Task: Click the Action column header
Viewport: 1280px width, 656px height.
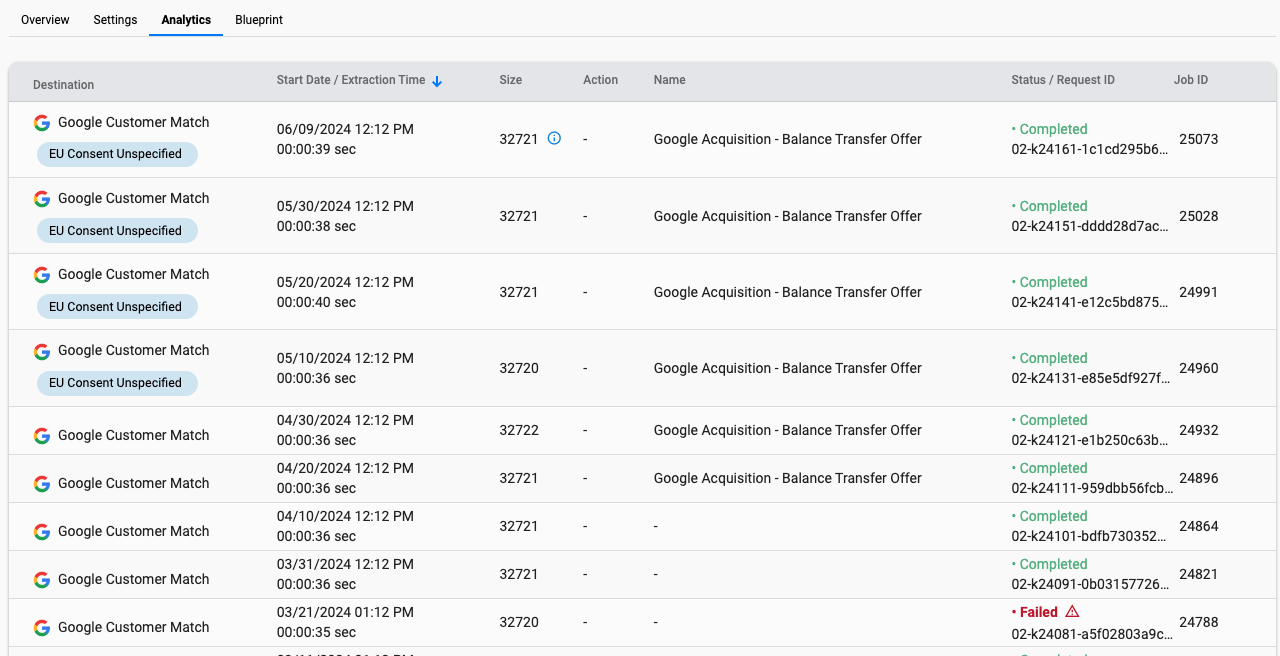Action: pyautogui.click(x=601, y=80)
